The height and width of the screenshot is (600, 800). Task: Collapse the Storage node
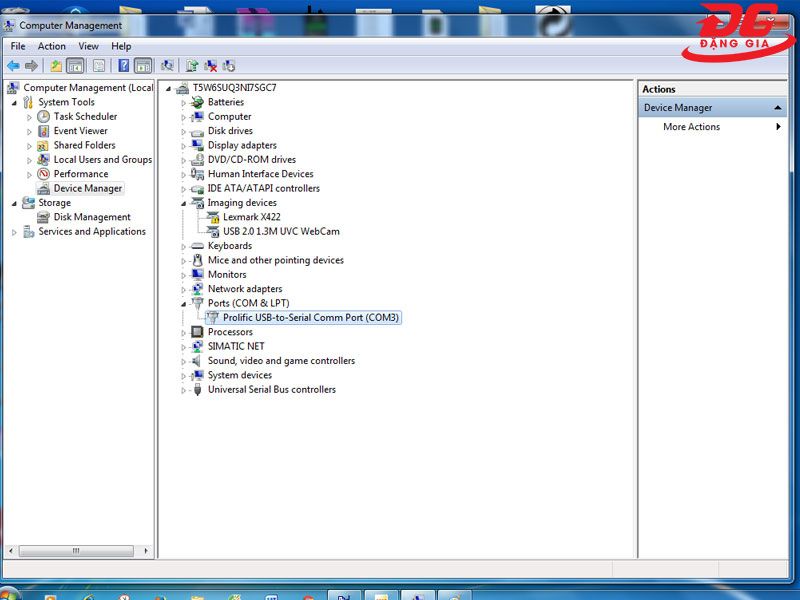[14, 203]
